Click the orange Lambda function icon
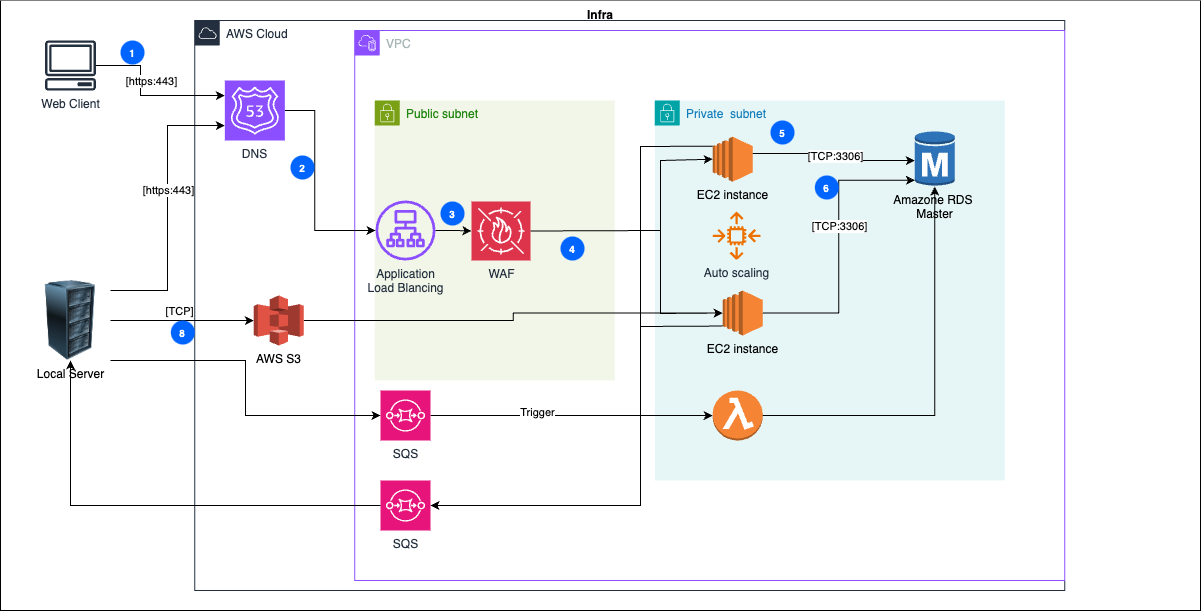This screenshot has width=1201, height=611. tap(736, 414)
